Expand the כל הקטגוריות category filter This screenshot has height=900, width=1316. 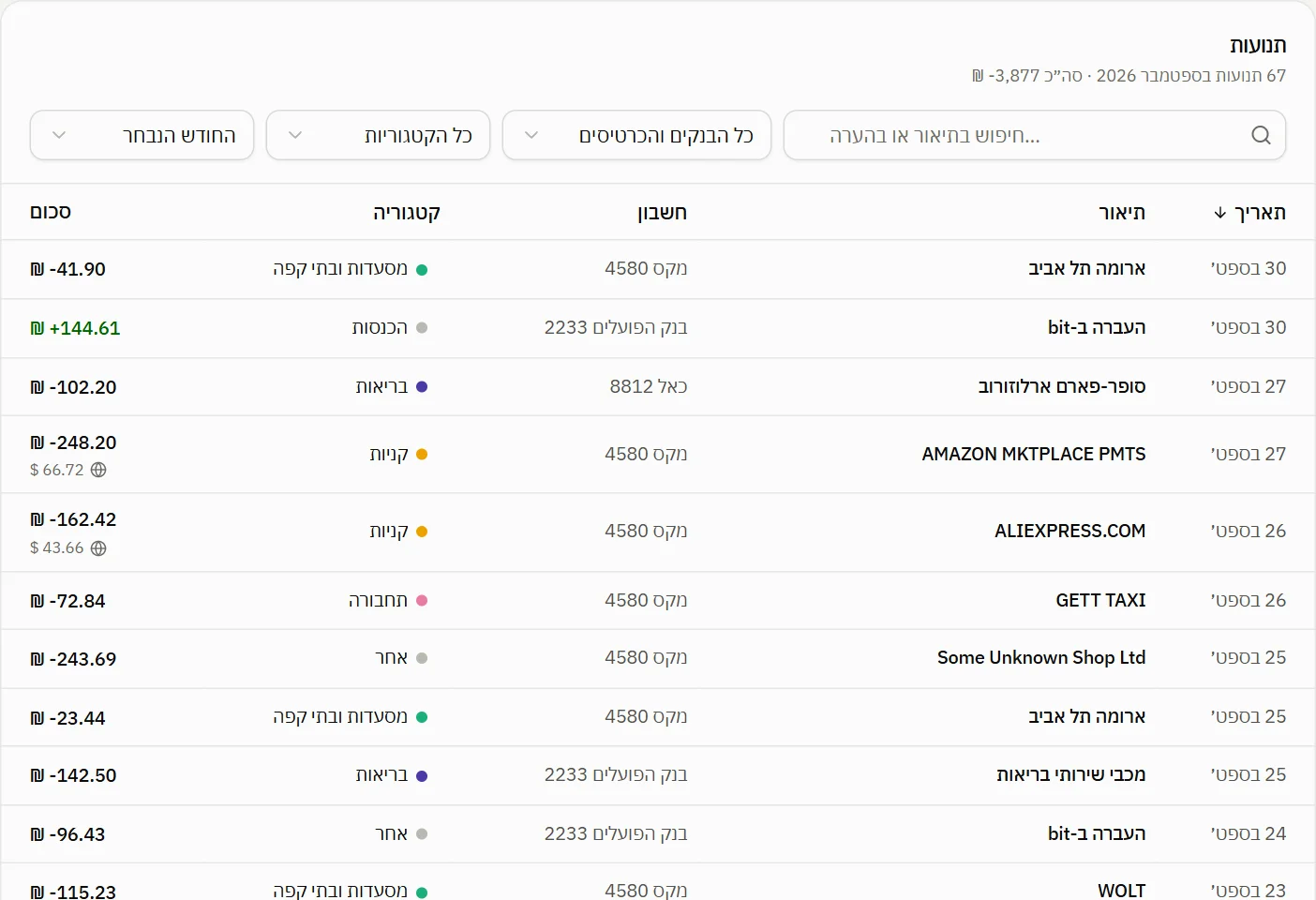[x=378, y=135]
